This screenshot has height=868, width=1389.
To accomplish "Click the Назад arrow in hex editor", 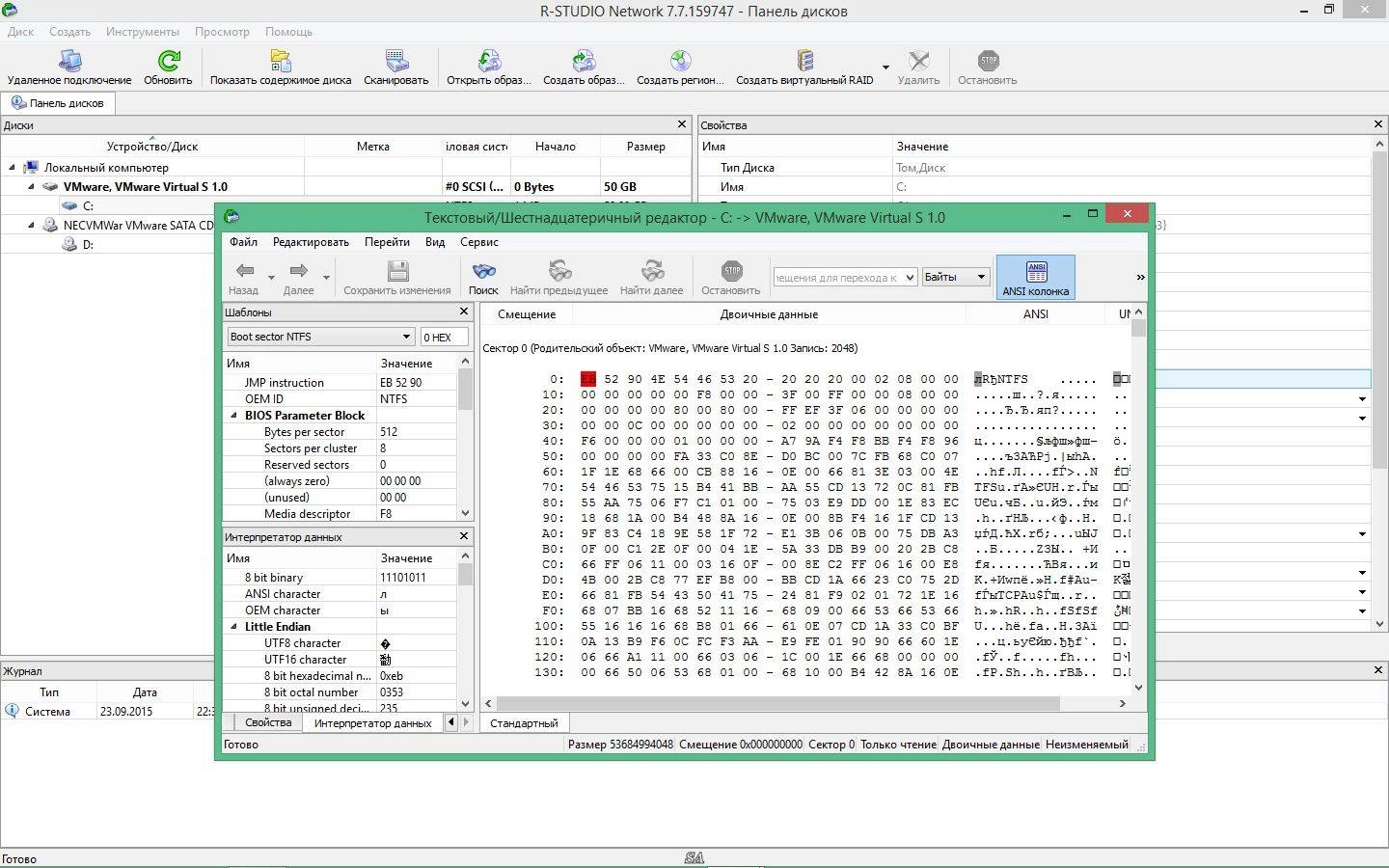I will pyautogui.click(x=245, y=271).
